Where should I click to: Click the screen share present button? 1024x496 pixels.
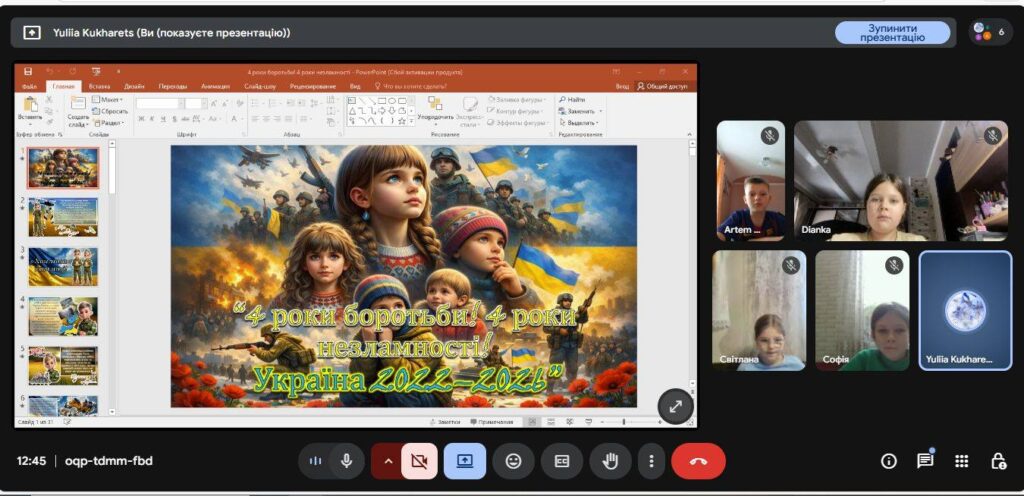[465, 461]
